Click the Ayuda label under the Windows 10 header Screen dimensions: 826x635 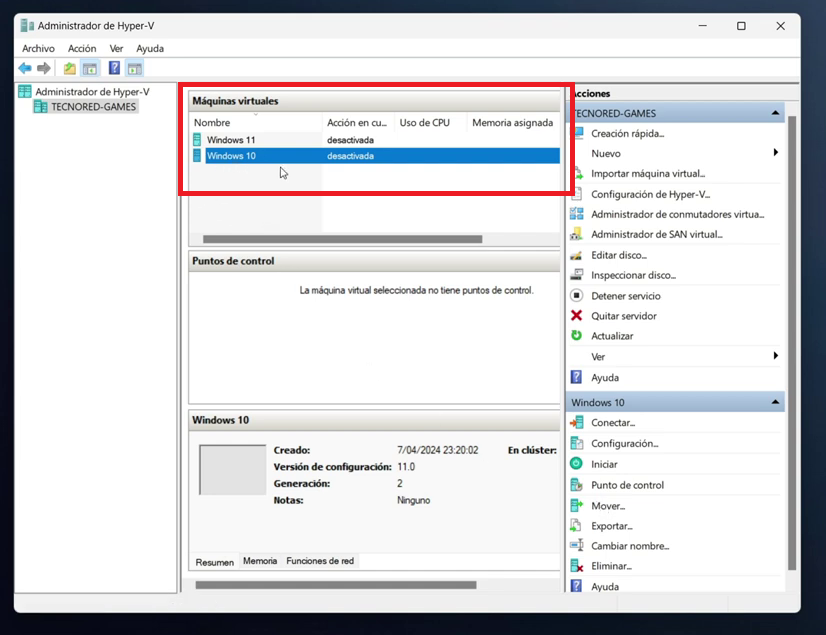(x=605, y=587)
